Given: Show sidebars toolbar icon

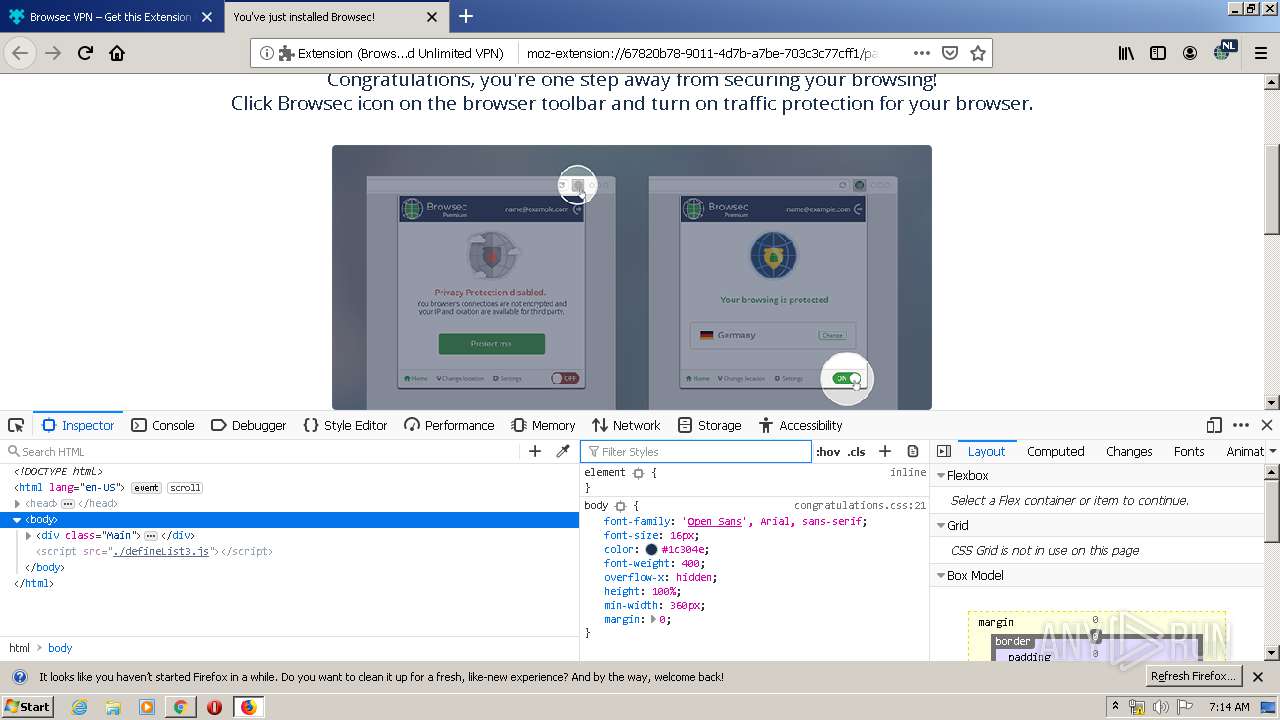Looking at the screenshot, I should 1158,53.
